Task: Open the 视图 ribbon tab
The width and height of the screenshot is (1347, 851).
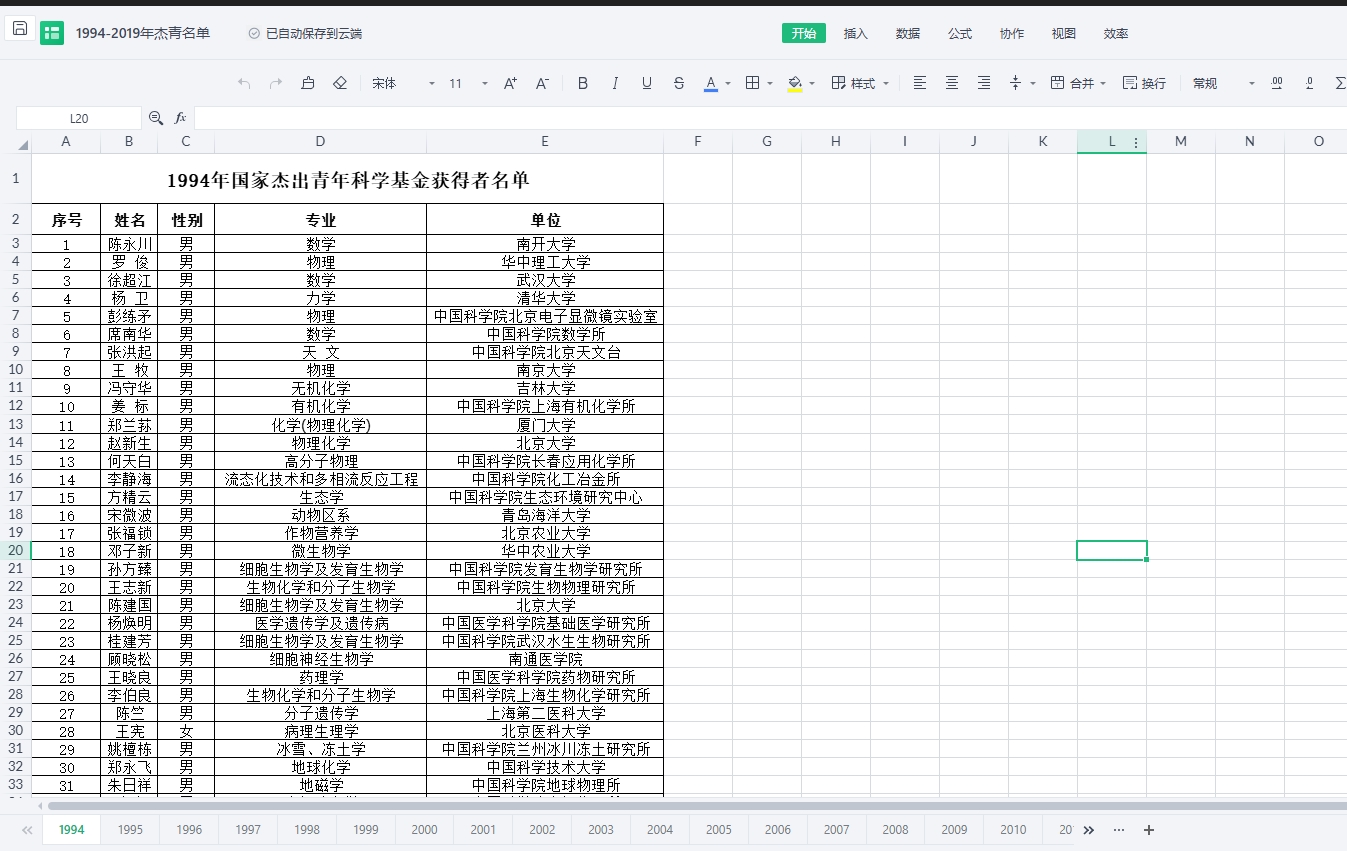Action: [x=1064, y=33]
